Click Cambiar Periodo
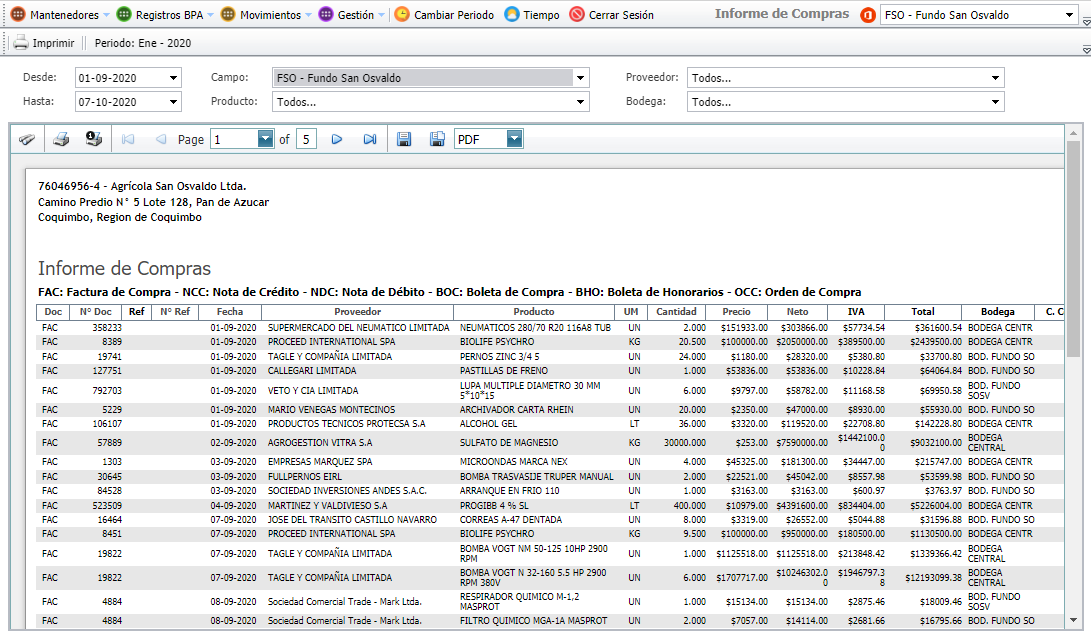Viewport: 1091px width, 637px height. click(x=444, y=15)
